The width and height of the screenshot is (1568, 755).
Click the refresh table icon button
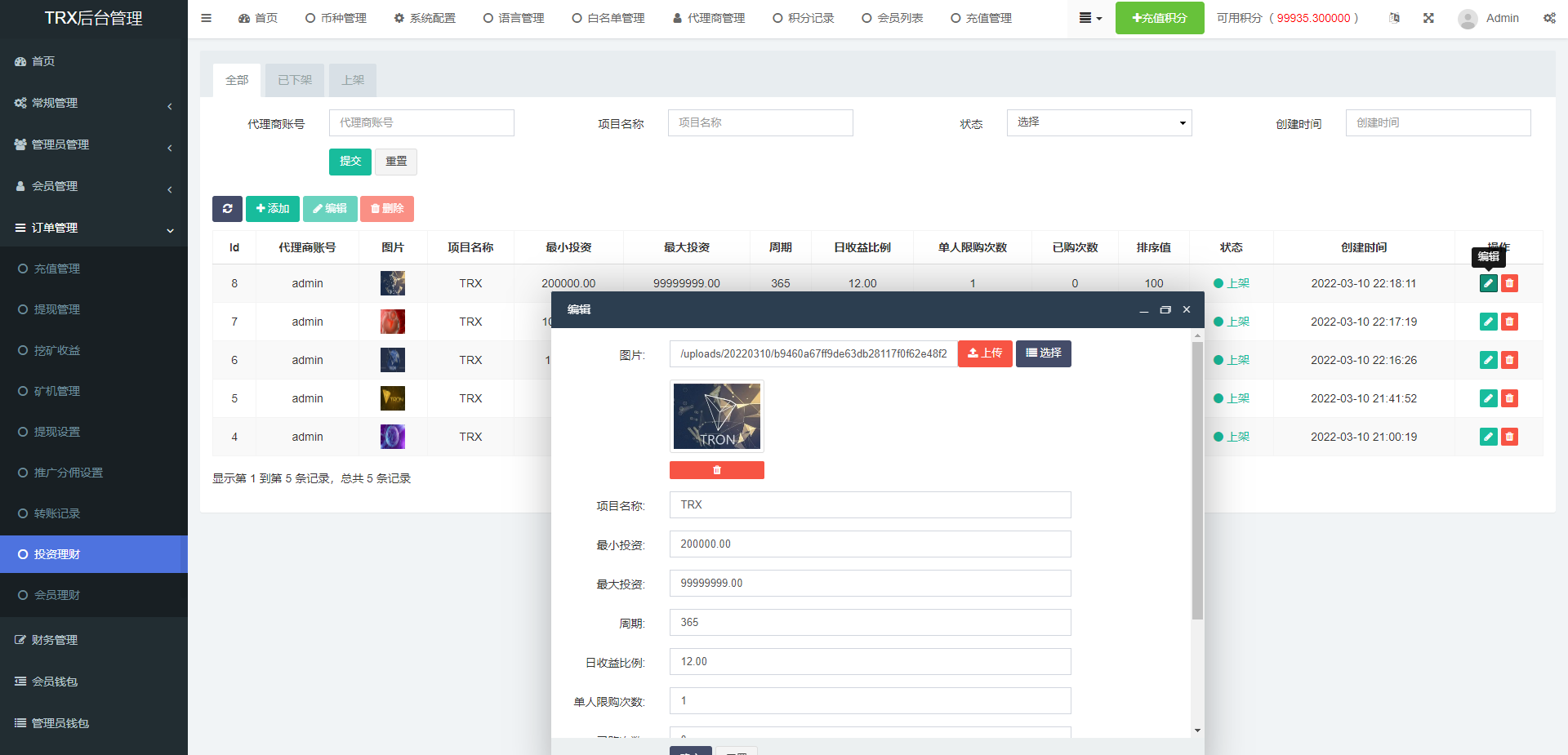pos(227,209)
